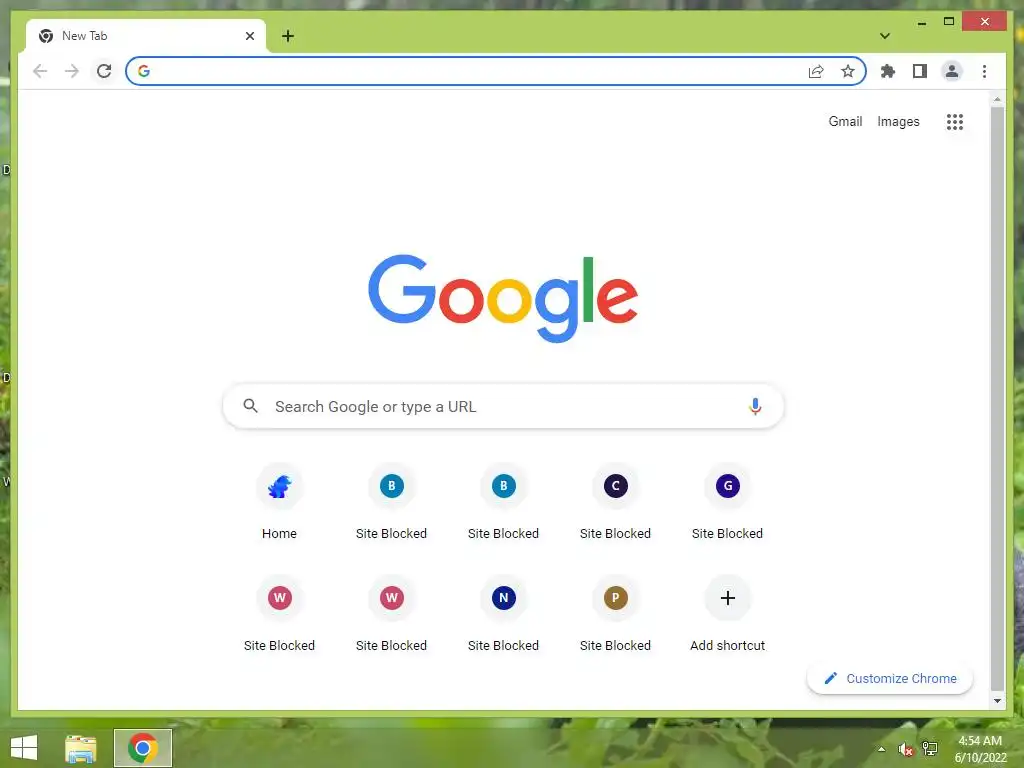Image resolution: width=1024 pixels, height=768 pixels.
Task: Click the forward navigation arrow
Action: point(72,71)
